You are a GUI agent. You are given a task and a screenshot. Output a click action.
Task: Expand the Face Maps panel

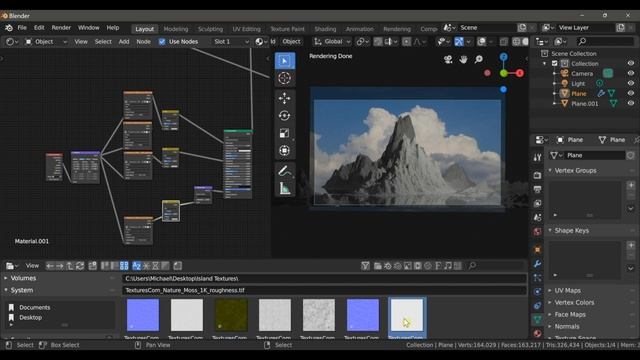(x=550, y=315)
